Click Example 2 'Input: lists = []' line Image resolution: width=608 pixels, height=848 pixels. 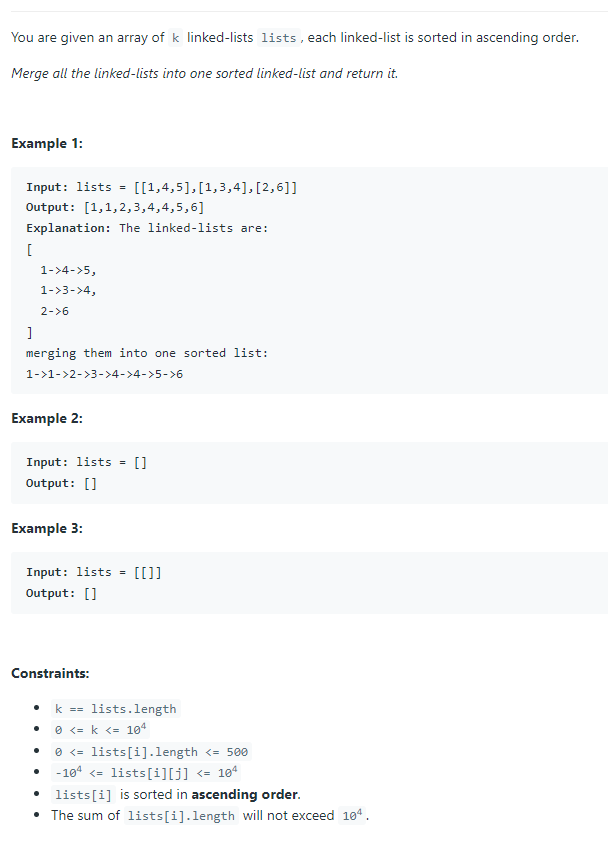(x=87, y=462)
